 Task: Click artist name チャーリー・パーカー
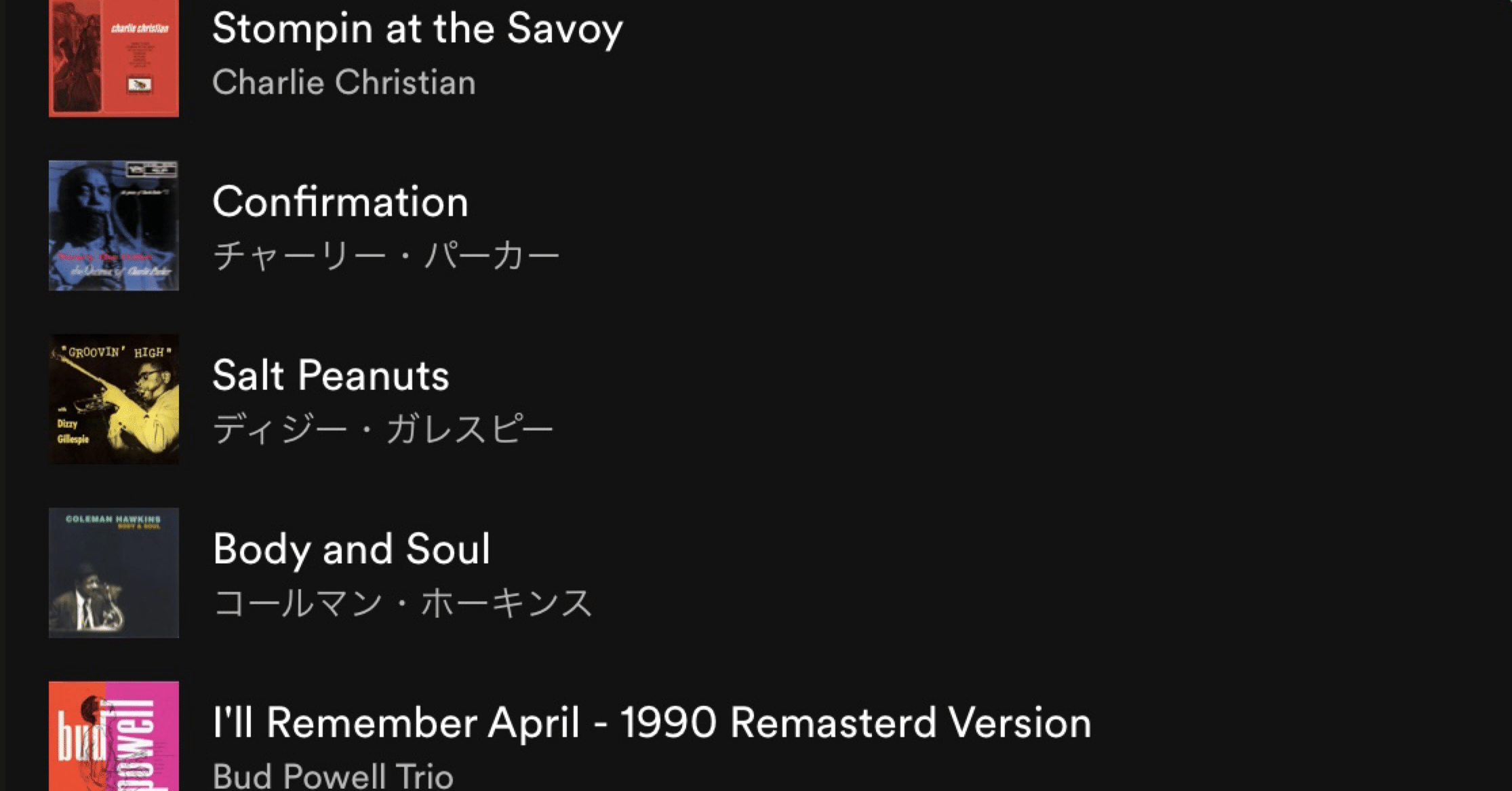pos(386,256)
